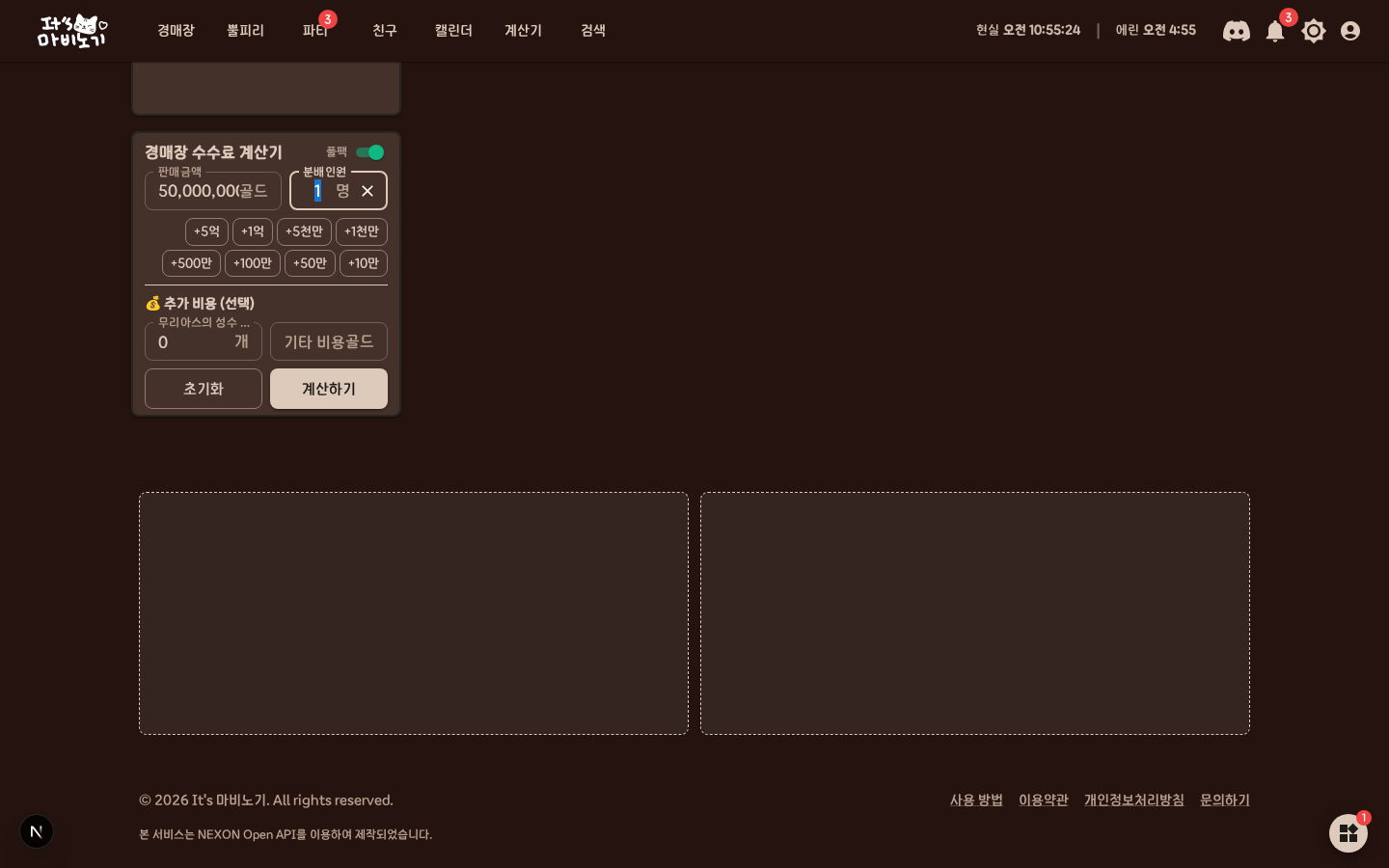This screenshot has width=1389, height=868.
Task: Focus the 기타 비용 input field
Action: 329,341
